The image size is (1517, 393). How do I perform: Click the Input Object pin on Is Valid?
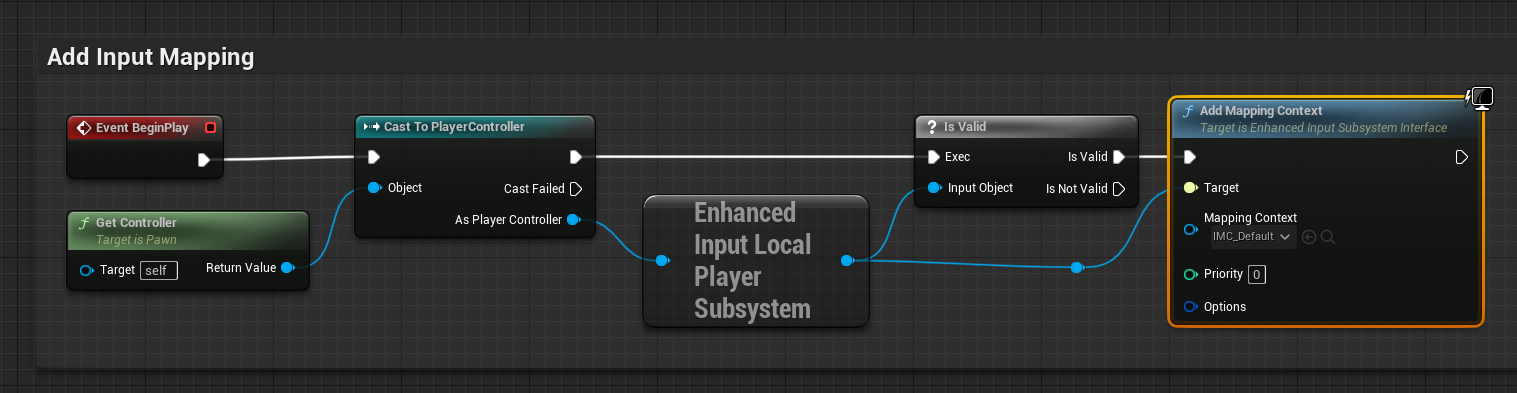(x=934, y=187)
